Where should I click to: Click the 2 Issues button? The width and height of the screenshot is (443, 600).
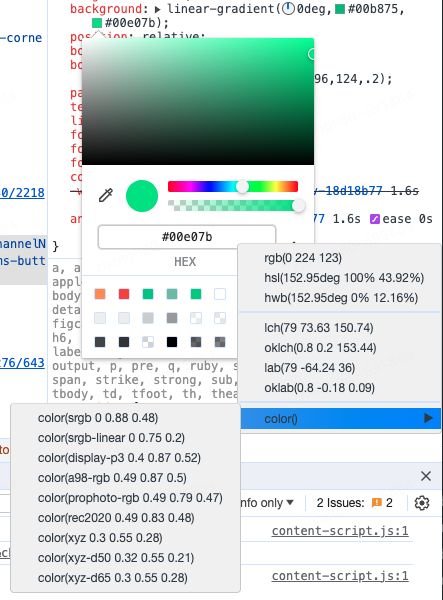(x=354, y=502)
